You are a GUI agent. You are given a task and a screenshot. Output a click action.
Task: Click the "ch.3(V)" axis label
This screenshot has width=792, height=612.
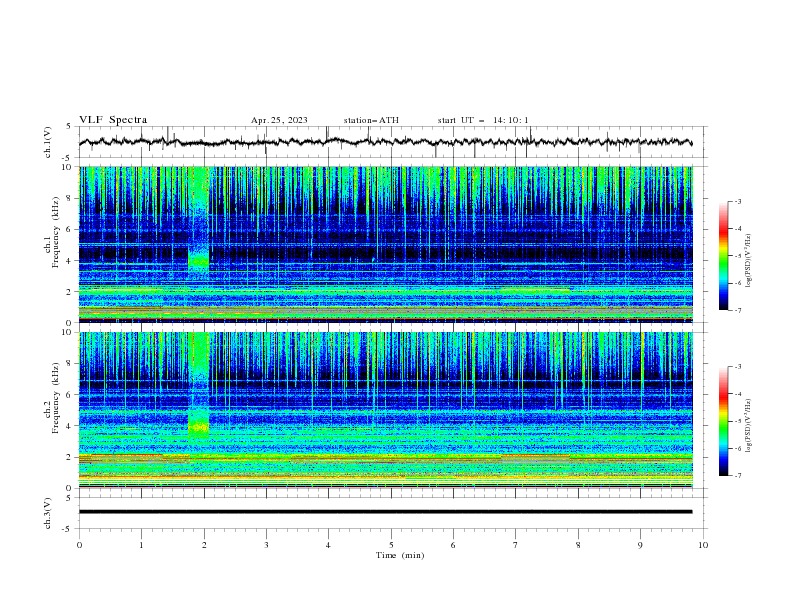[48, 513]
